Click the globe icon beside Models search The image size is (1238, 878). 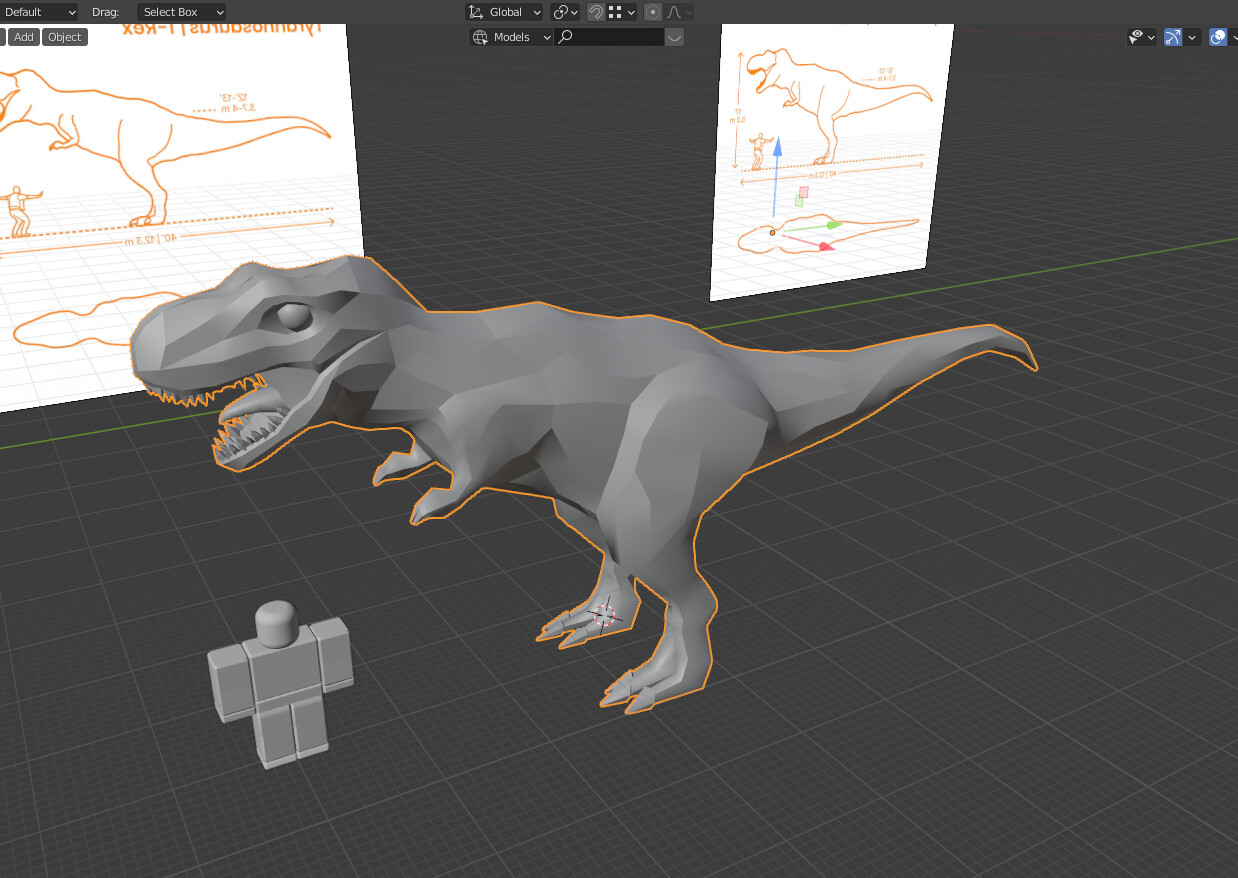[x=480, y=37]
